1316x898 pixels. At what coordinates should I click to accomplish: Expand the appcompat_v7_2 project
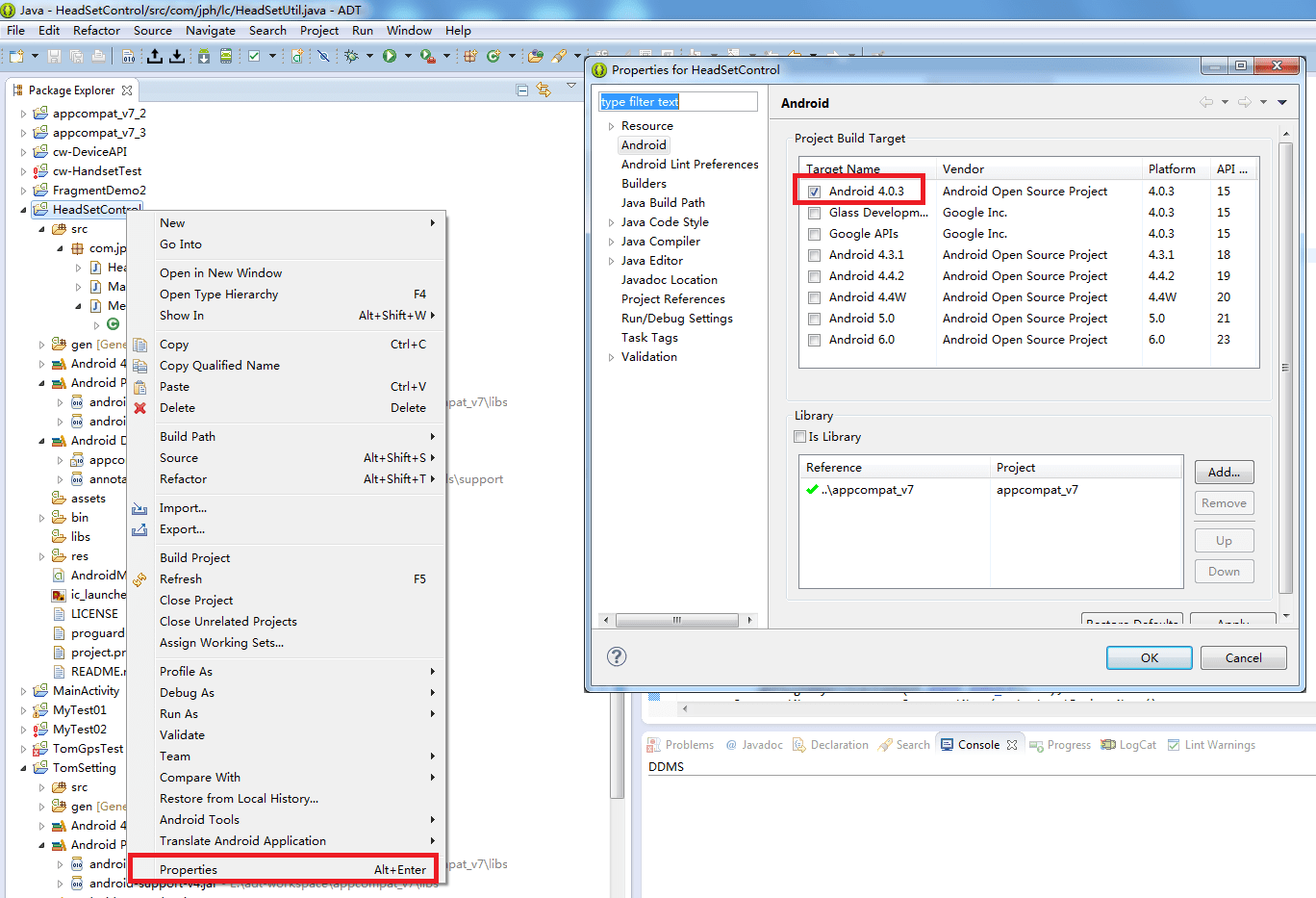pos(24,114)
